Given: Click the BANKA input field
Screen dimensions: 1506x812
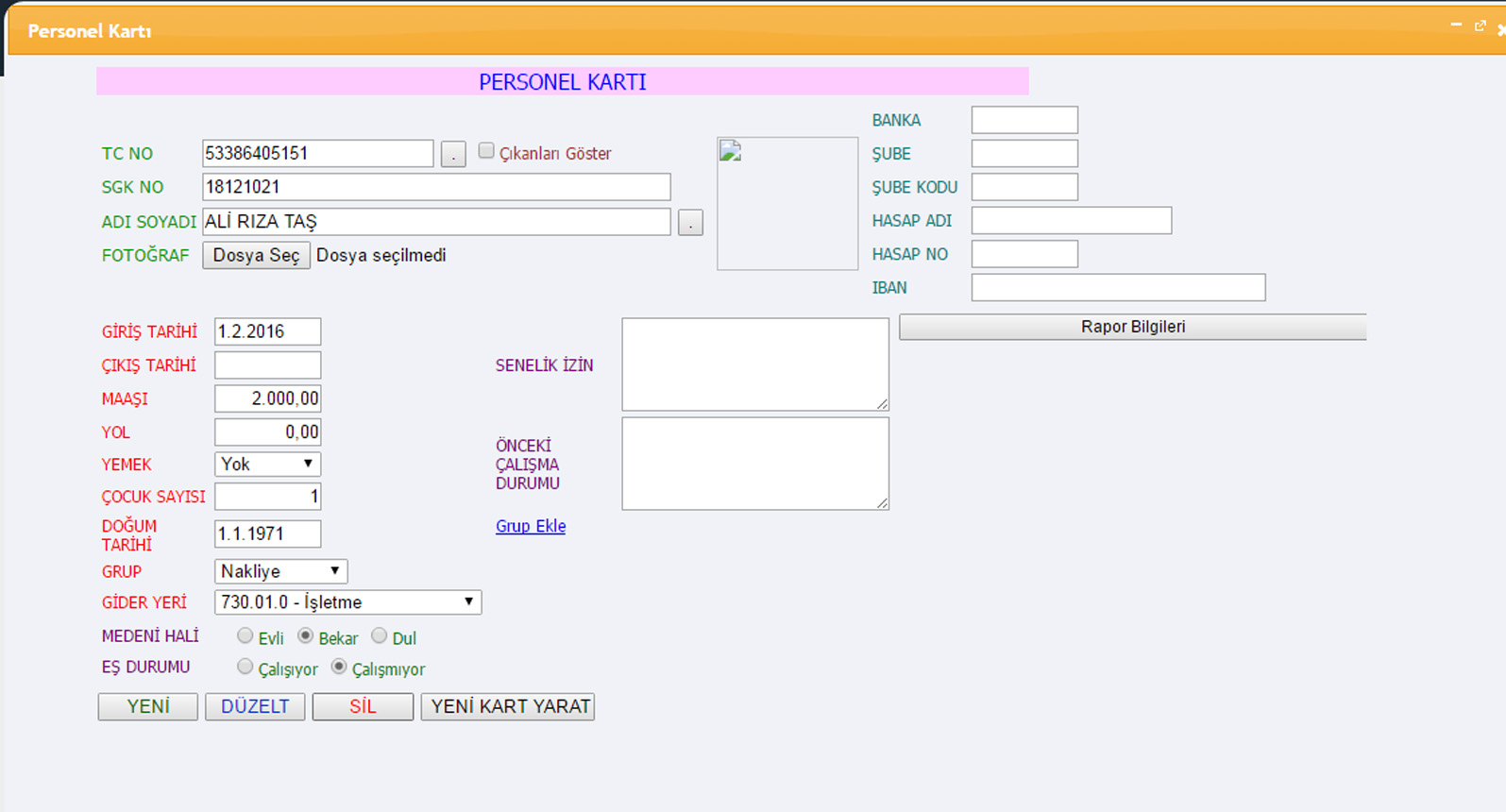Looking at the screenshot, I should [1024, 120].
